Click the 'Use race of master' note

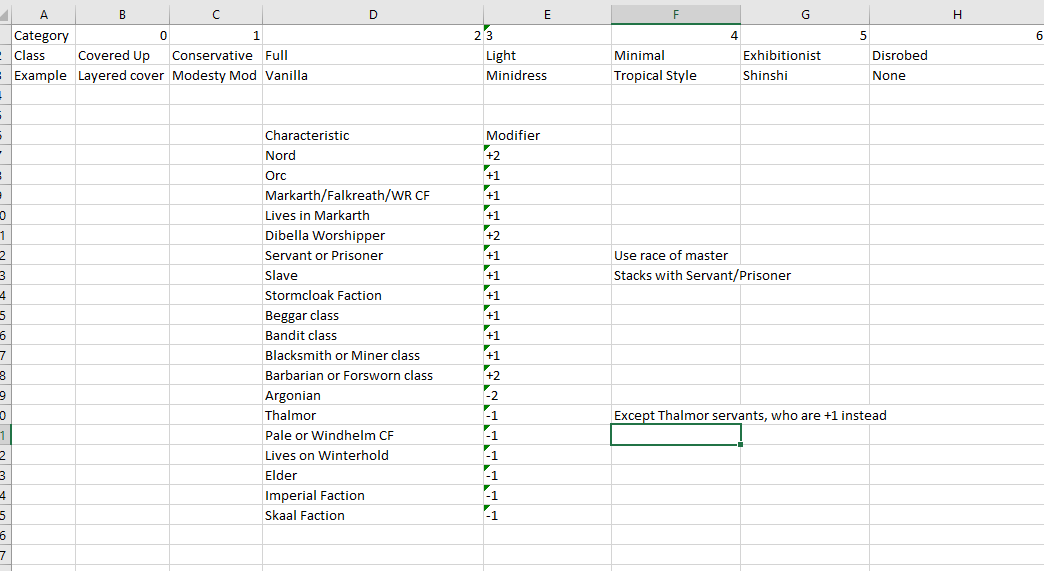[x=676, y=255]
